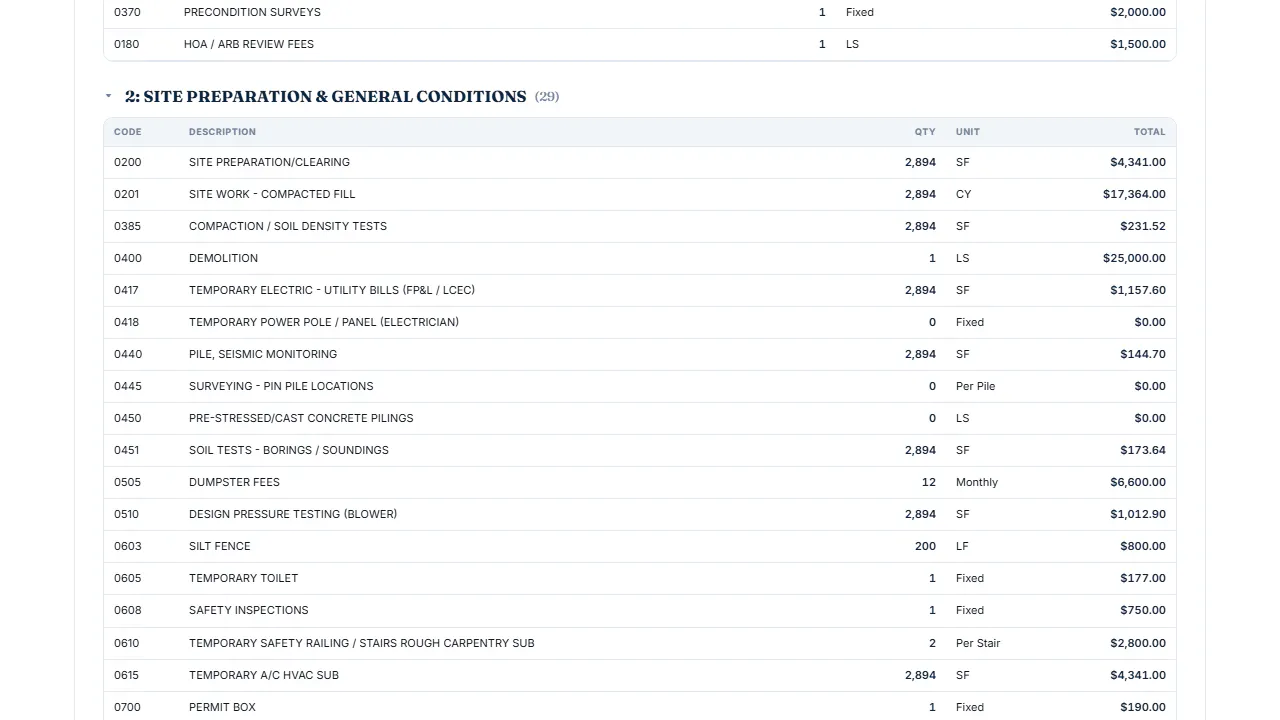Click DESIGN PRESSURE TESTING (BLOWER) description
Viewport: 1280px width, 720px height.
pyautogui.click(x=293, y=514)
